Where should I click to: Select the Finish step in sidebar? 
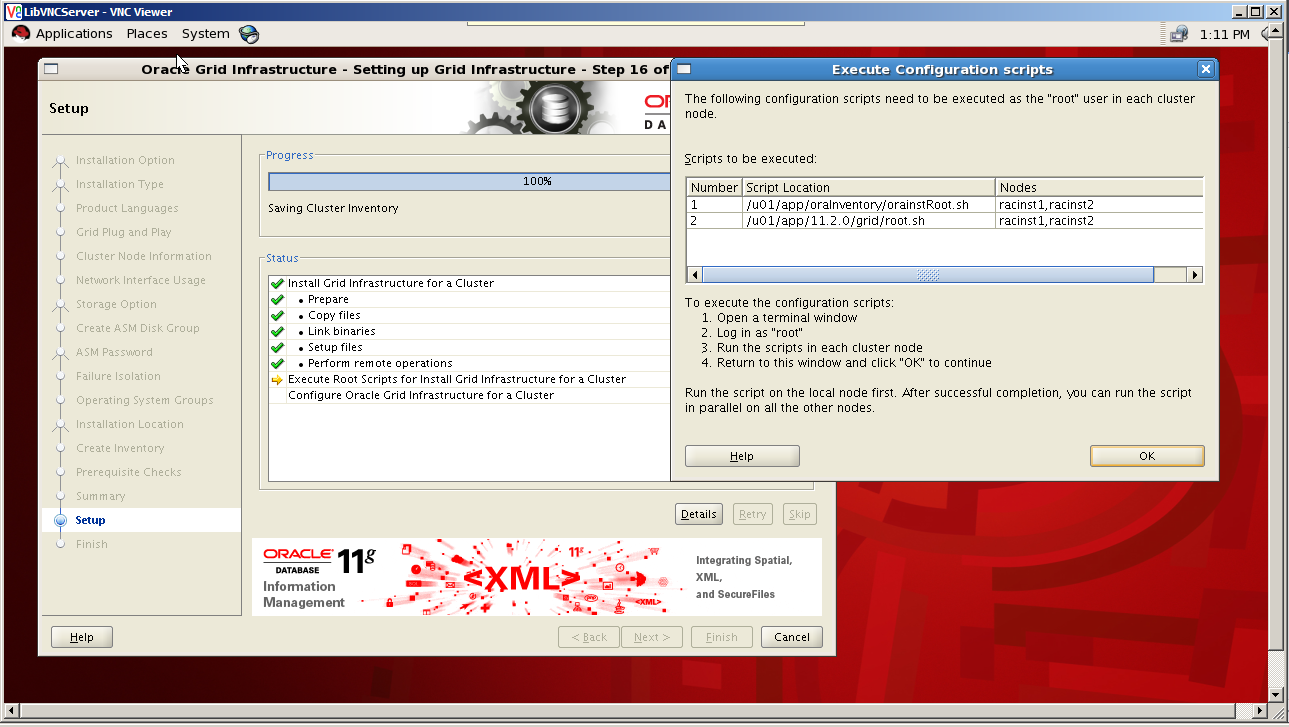click(x=92, y=544)
